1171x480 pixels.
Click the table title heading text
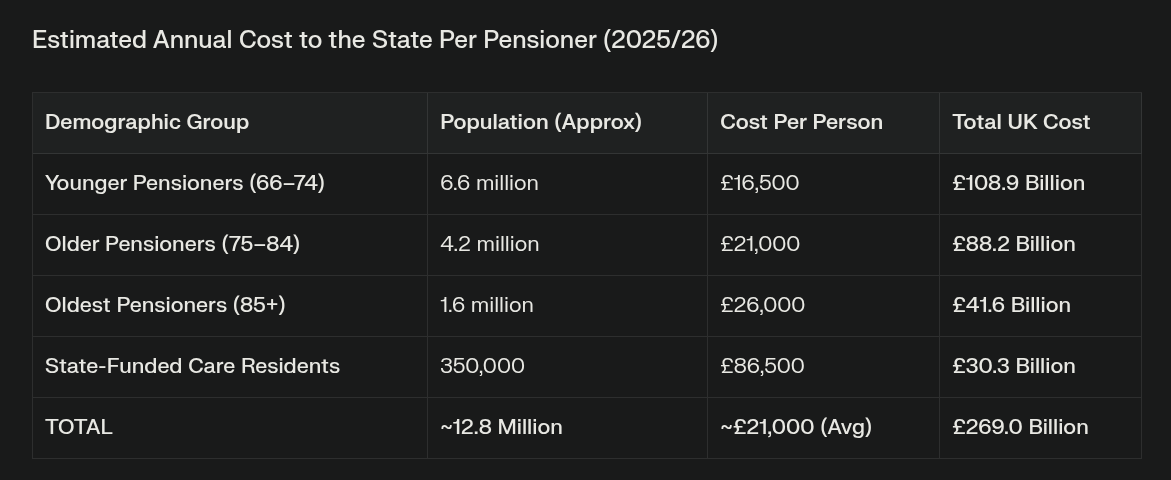pos(375,40)
